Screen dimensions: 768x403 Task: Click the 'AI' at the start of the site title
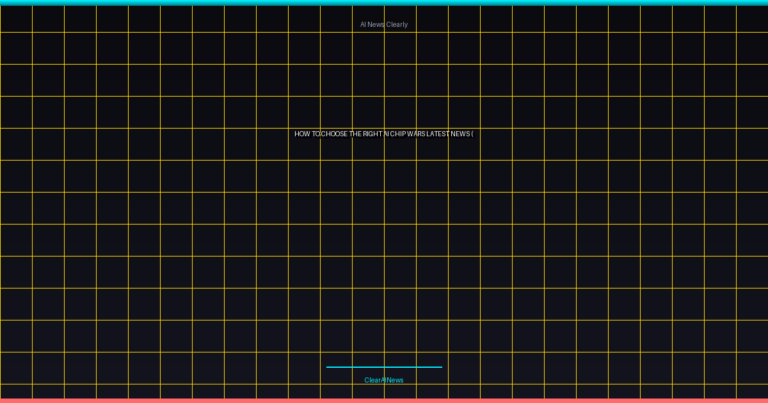[364, 24]
